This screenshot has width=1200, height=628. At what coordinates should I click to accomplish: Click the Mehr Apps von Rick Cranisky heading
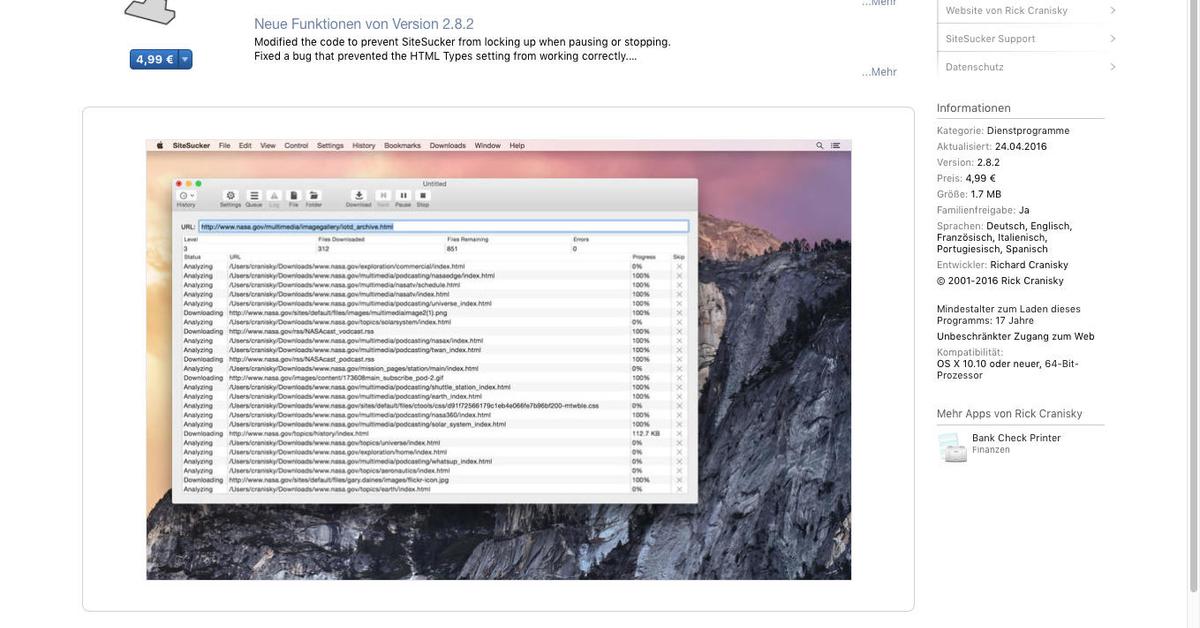coord(1010,414)
